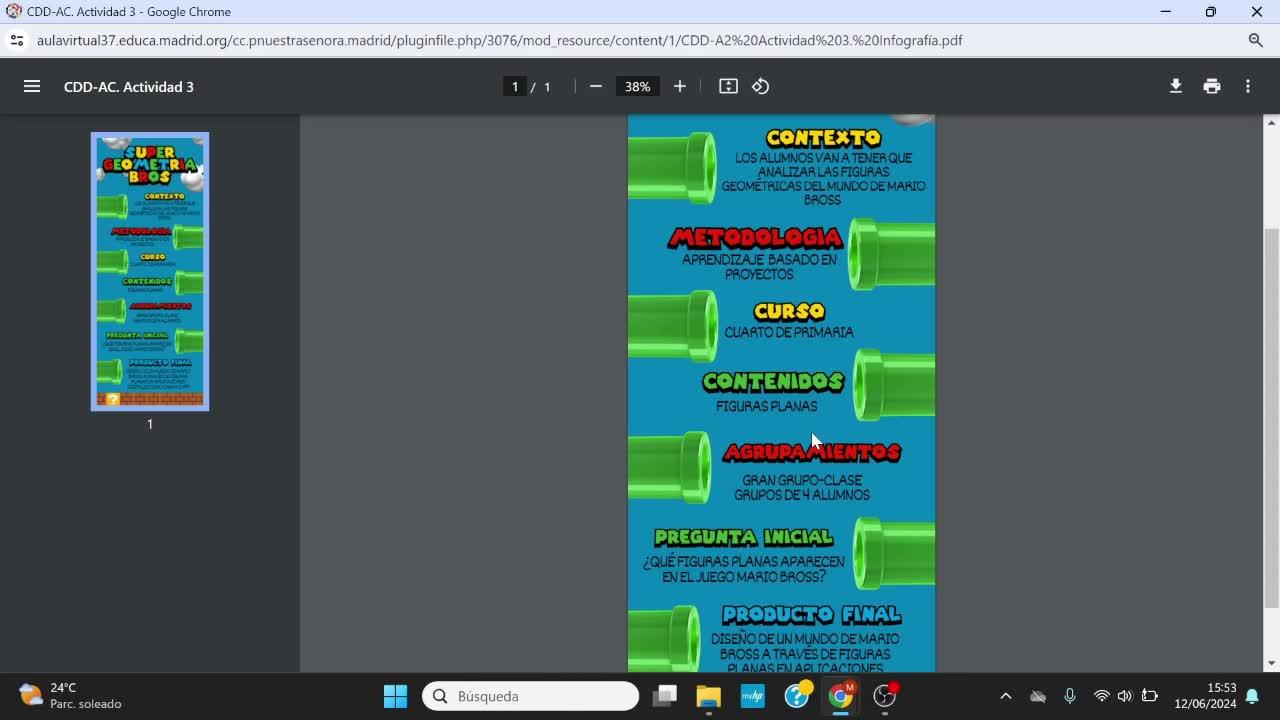Open the weather widget showing 24°C

click(70, 696)
